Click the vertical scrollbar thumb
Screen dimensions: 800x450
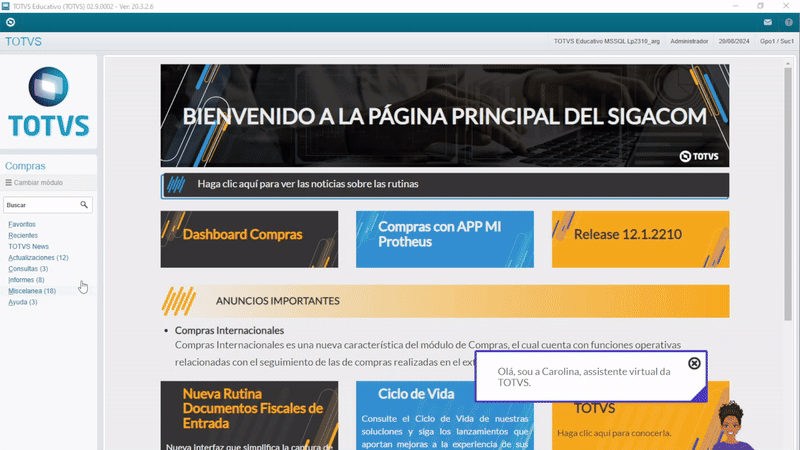pyautogui.click(x=788, y=194)
